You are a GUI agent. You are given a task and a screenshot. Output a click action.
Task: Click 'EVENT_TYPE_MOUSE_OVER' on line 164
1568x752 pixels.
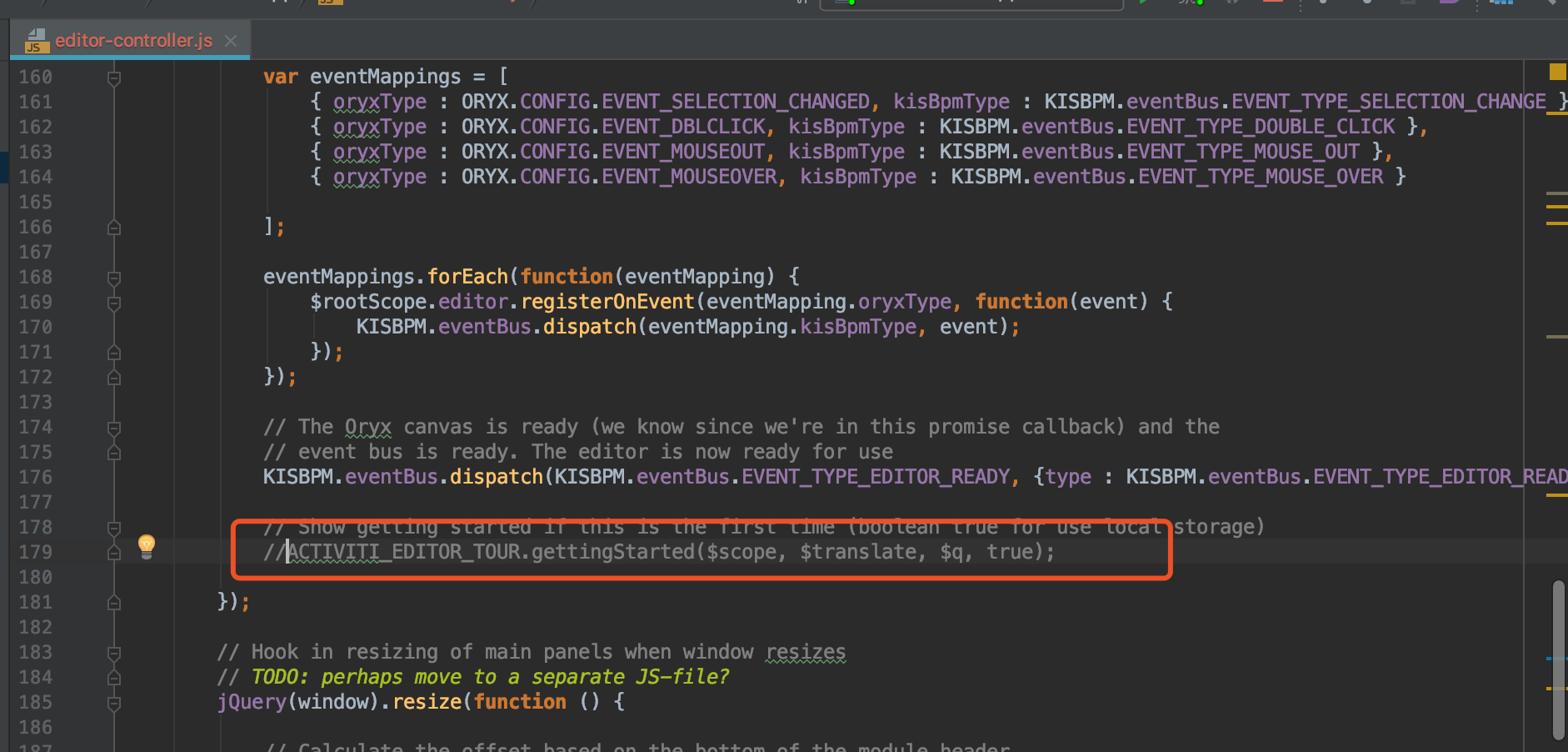[1261, 177]
